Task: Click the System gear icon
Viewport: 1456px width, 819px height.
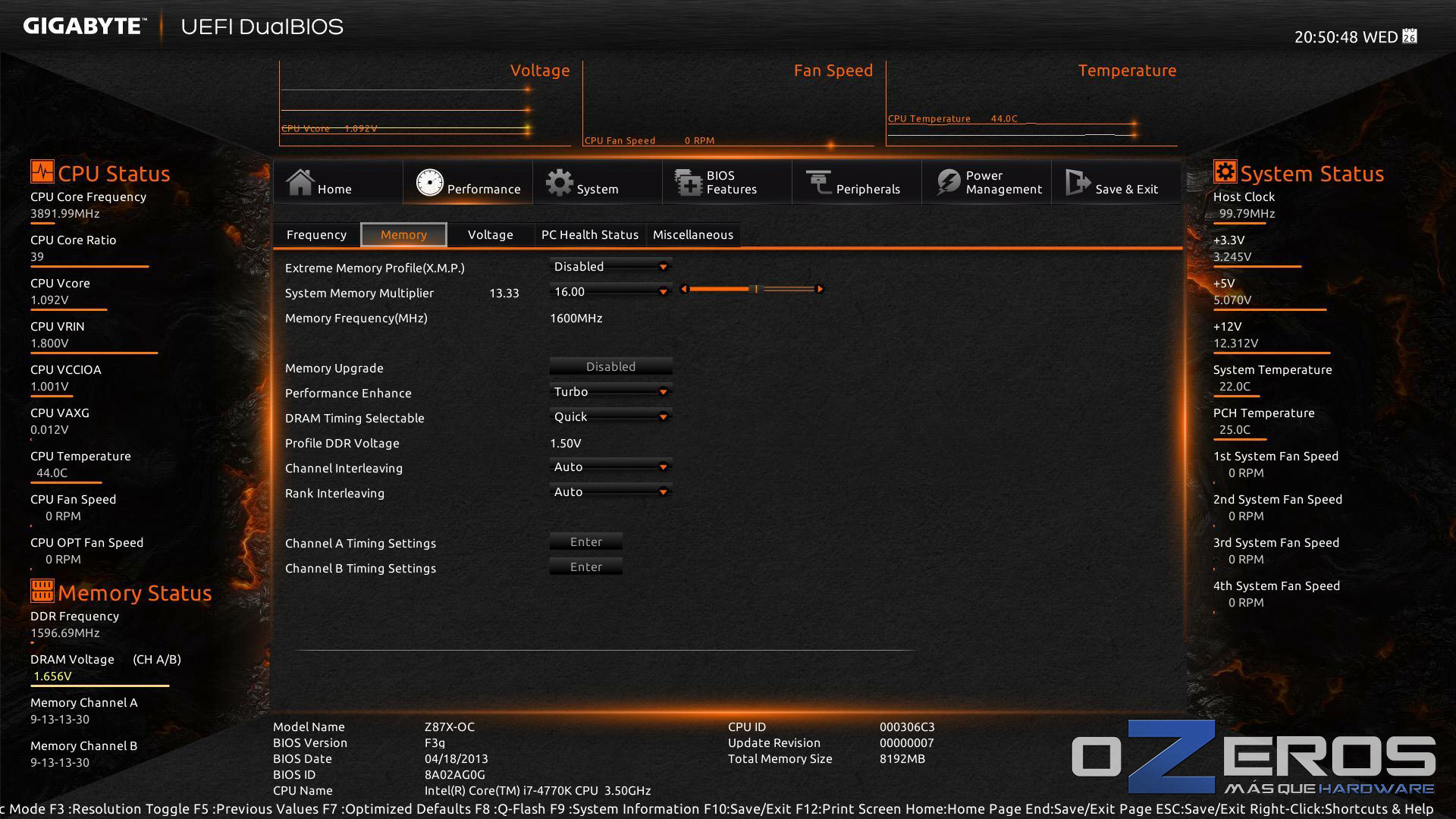Action: pyautogui.click(x=560, y=182)
